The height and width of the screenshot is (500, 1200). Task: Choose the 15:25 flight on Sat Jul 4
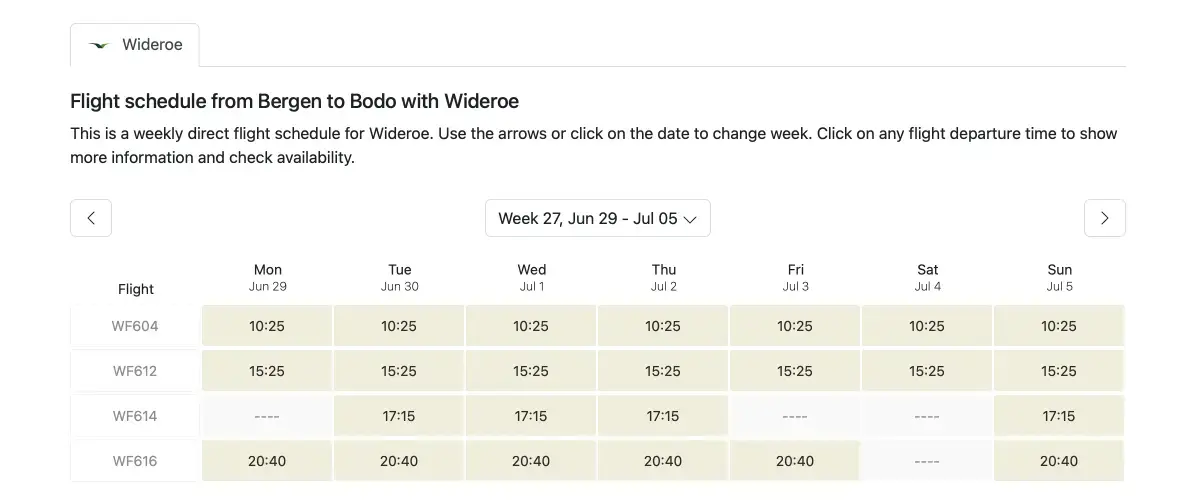[x=927, y=371]
